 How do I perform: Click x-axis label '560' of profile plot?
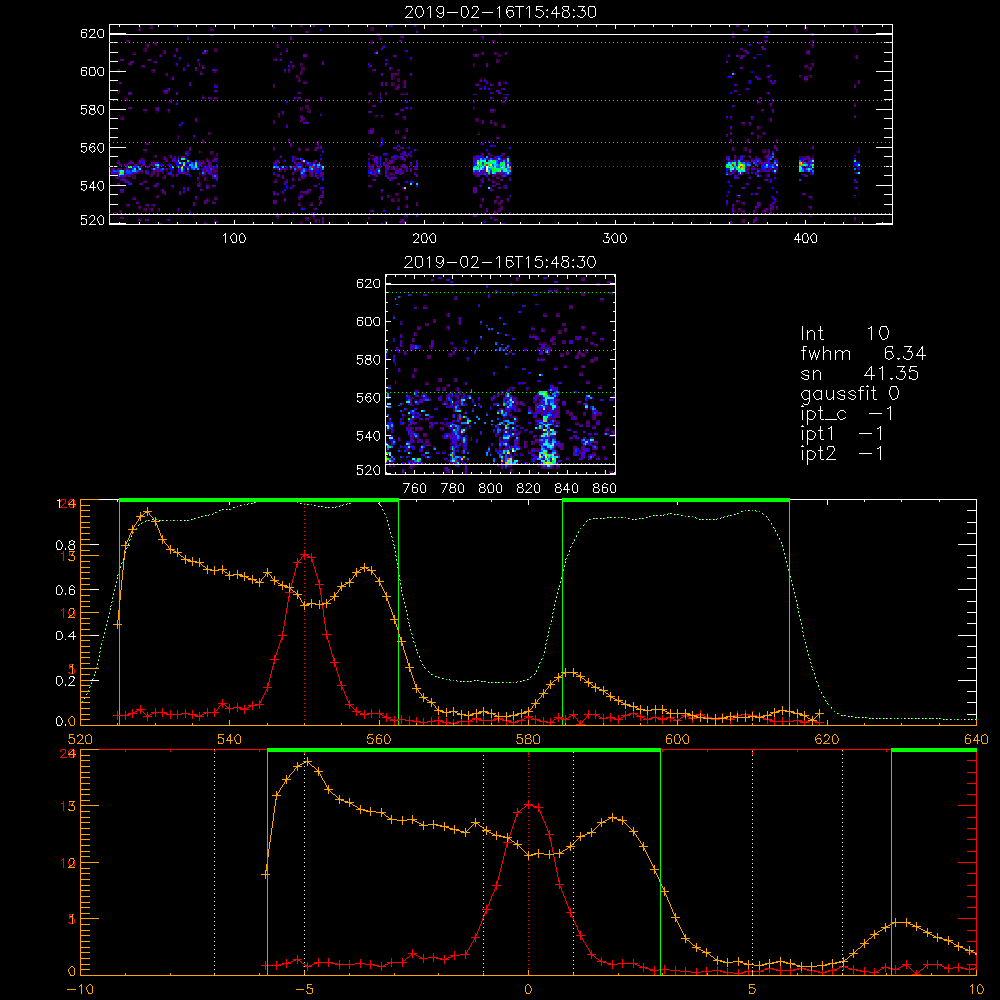[x=379, y=739]
